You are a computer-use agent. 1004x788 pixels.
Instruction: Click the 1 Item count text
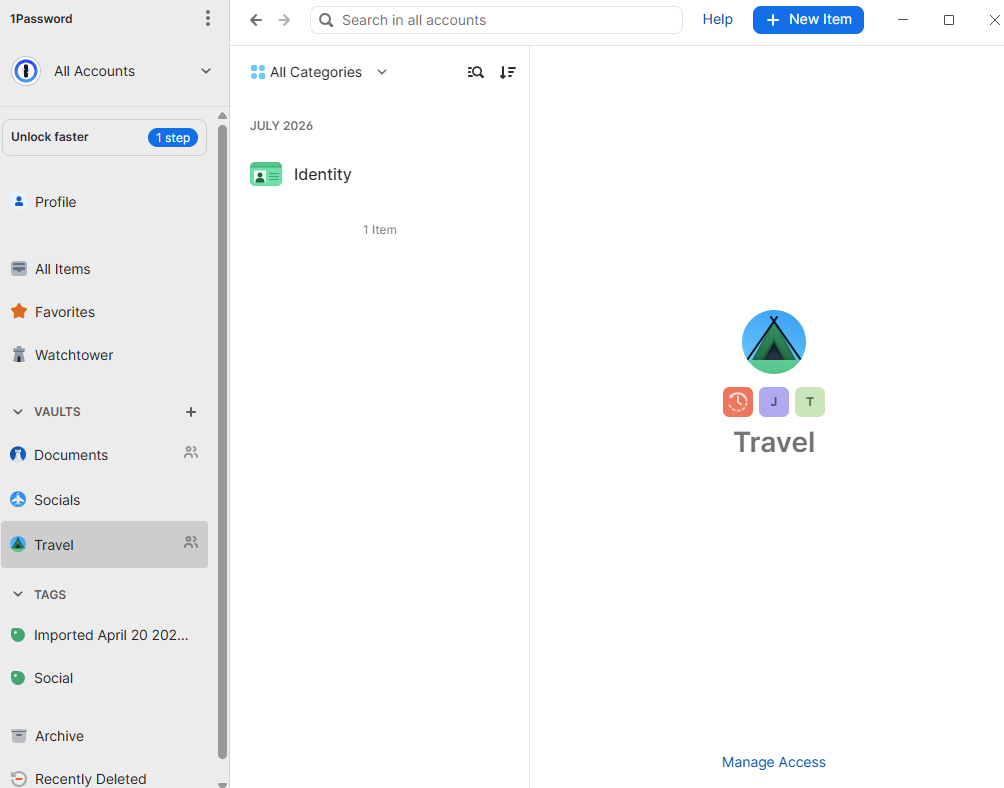point(380,230)
